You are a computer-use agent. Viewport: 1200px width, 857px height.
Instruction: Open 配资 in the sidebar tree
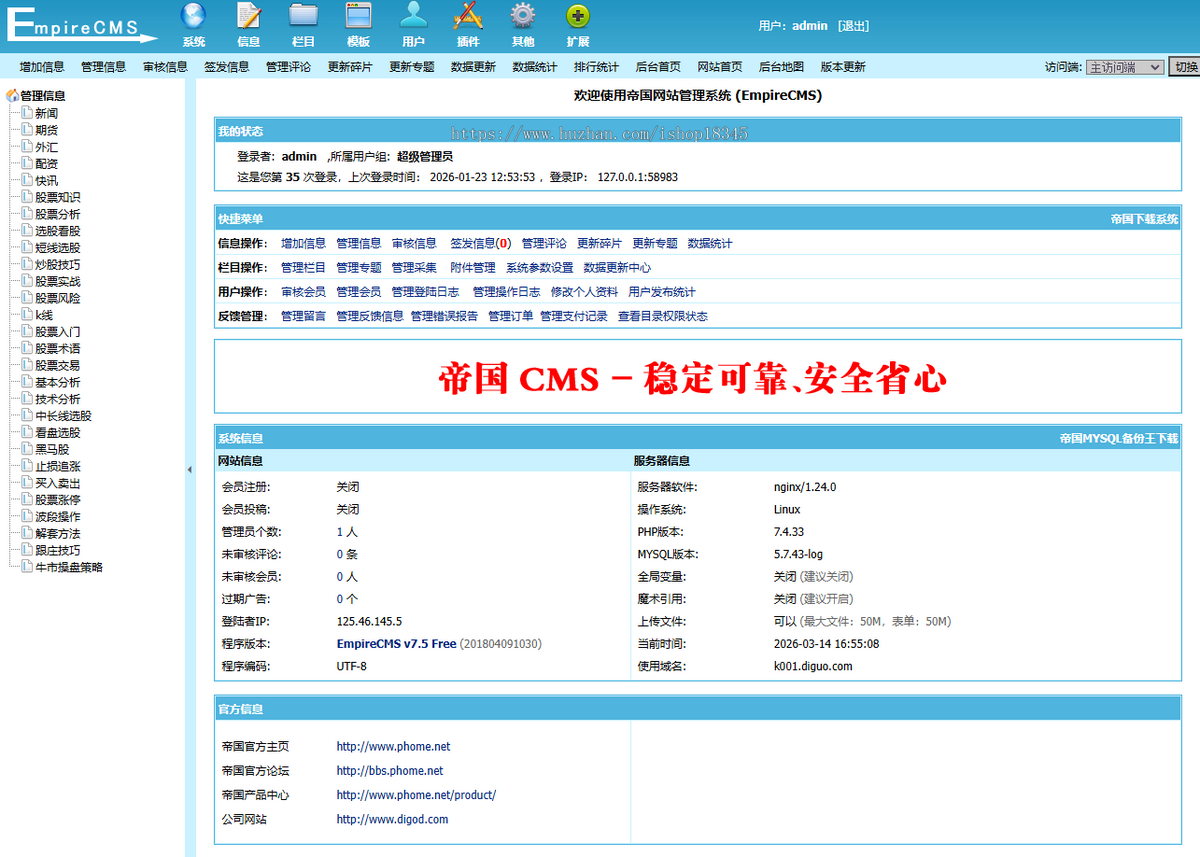47,164
